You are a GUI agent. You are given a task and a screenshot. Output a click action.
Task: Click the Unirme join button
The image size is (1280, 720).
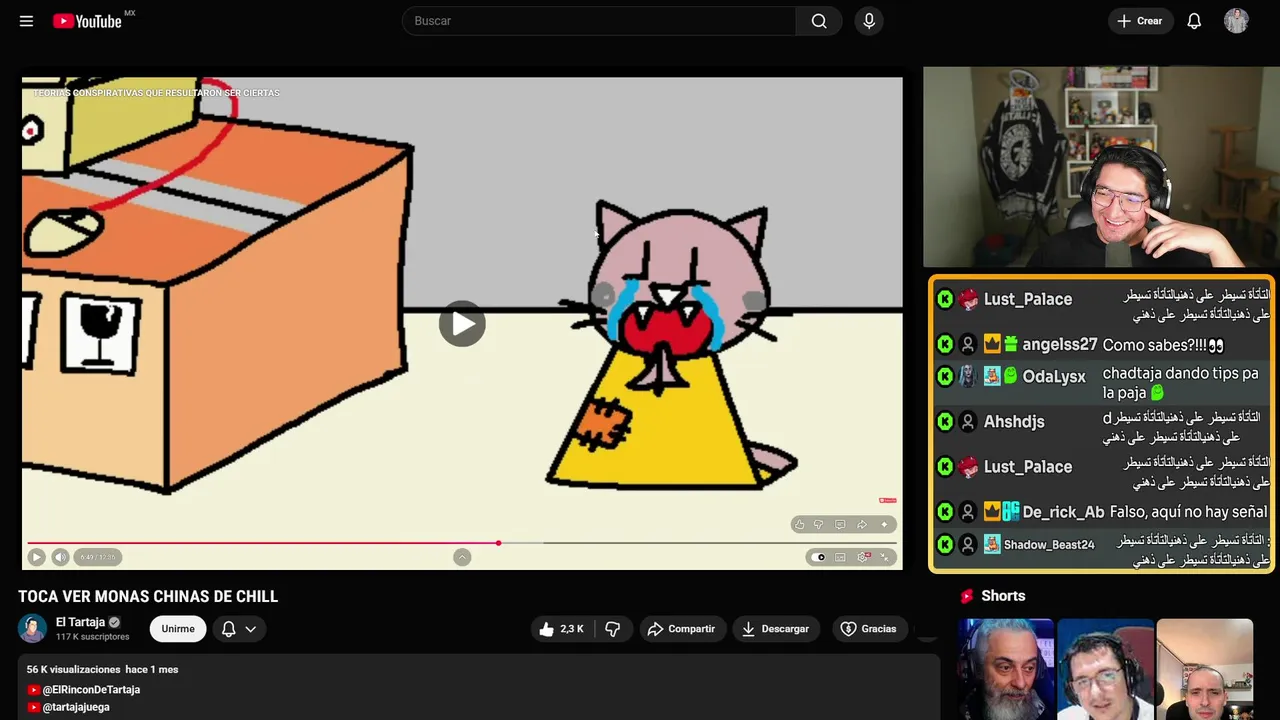pos(178,629)
